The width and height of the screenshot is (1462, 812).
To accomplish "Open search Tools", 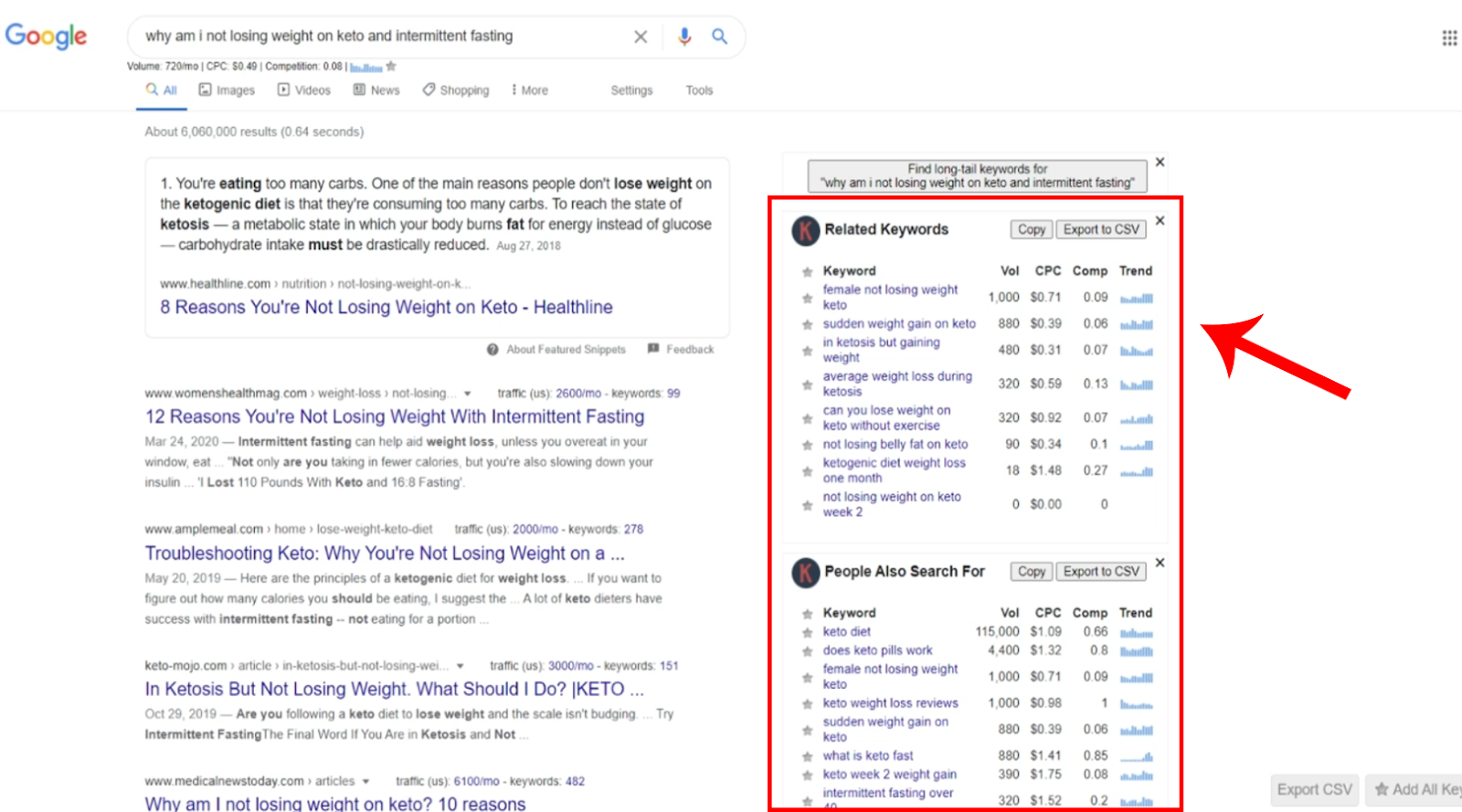I will pos(699,90).
